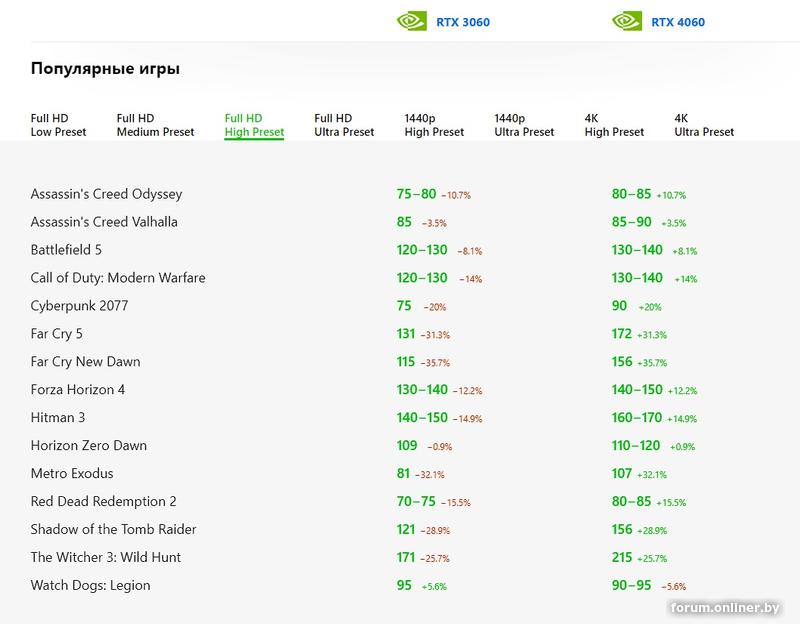Switch to Full HD Low Preset tab
This screenshot has height=629, width=800.
point(58,125)
